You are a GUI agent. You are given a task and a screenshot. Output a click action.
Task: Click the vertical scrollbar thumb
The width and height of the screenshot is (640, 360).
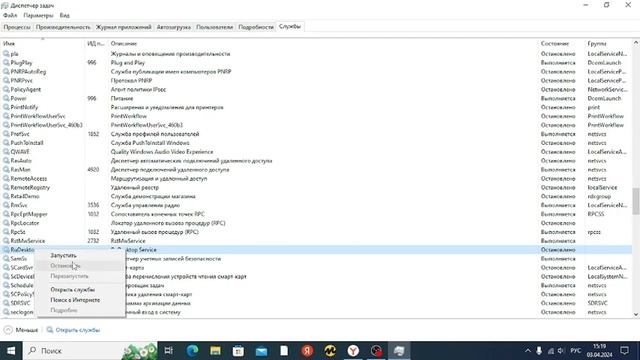(x=636, y=201)
